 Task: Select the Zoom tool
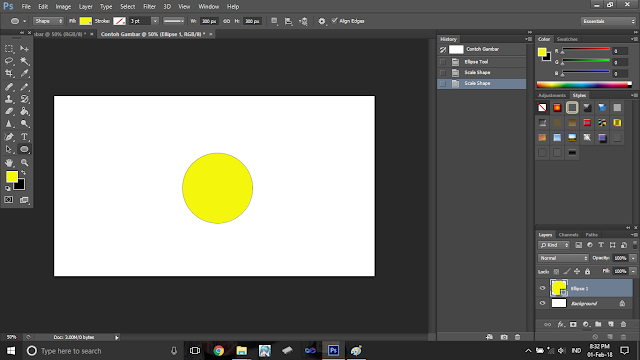(x=24, y=162)
